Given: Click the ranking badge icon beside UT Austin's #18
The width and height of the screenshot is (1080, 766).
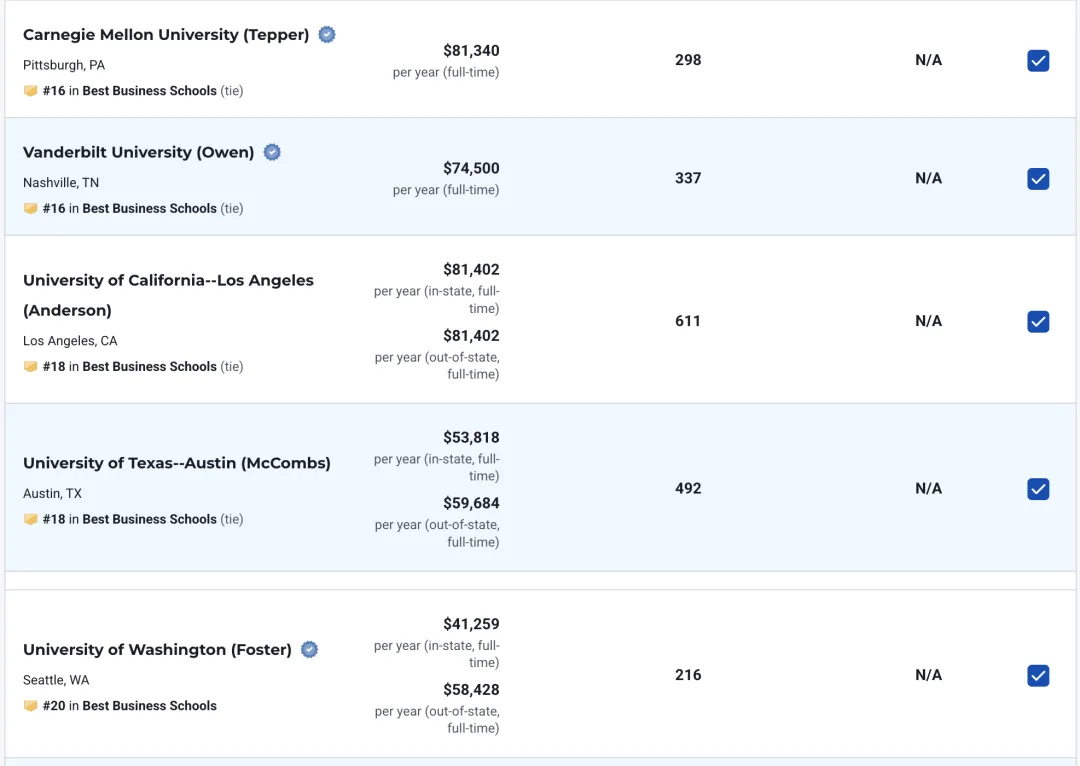Looking at the screenshot, I should [31, 520].
